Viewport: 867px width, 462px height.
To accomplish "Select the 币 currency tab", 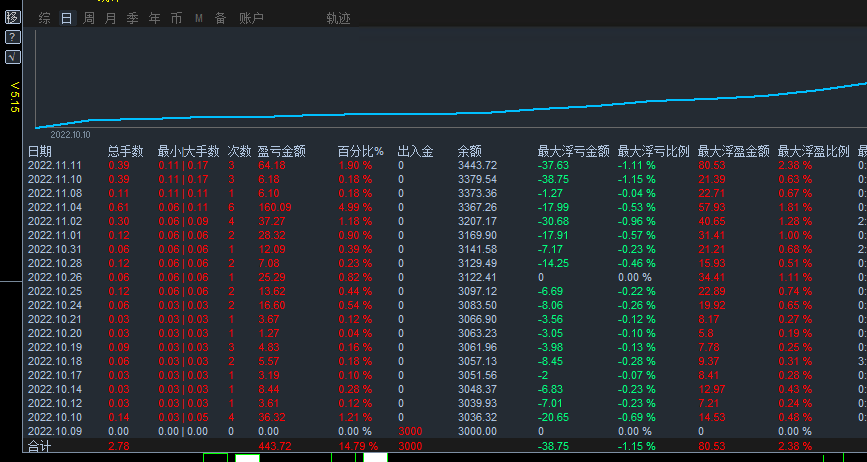I will 176,18.
